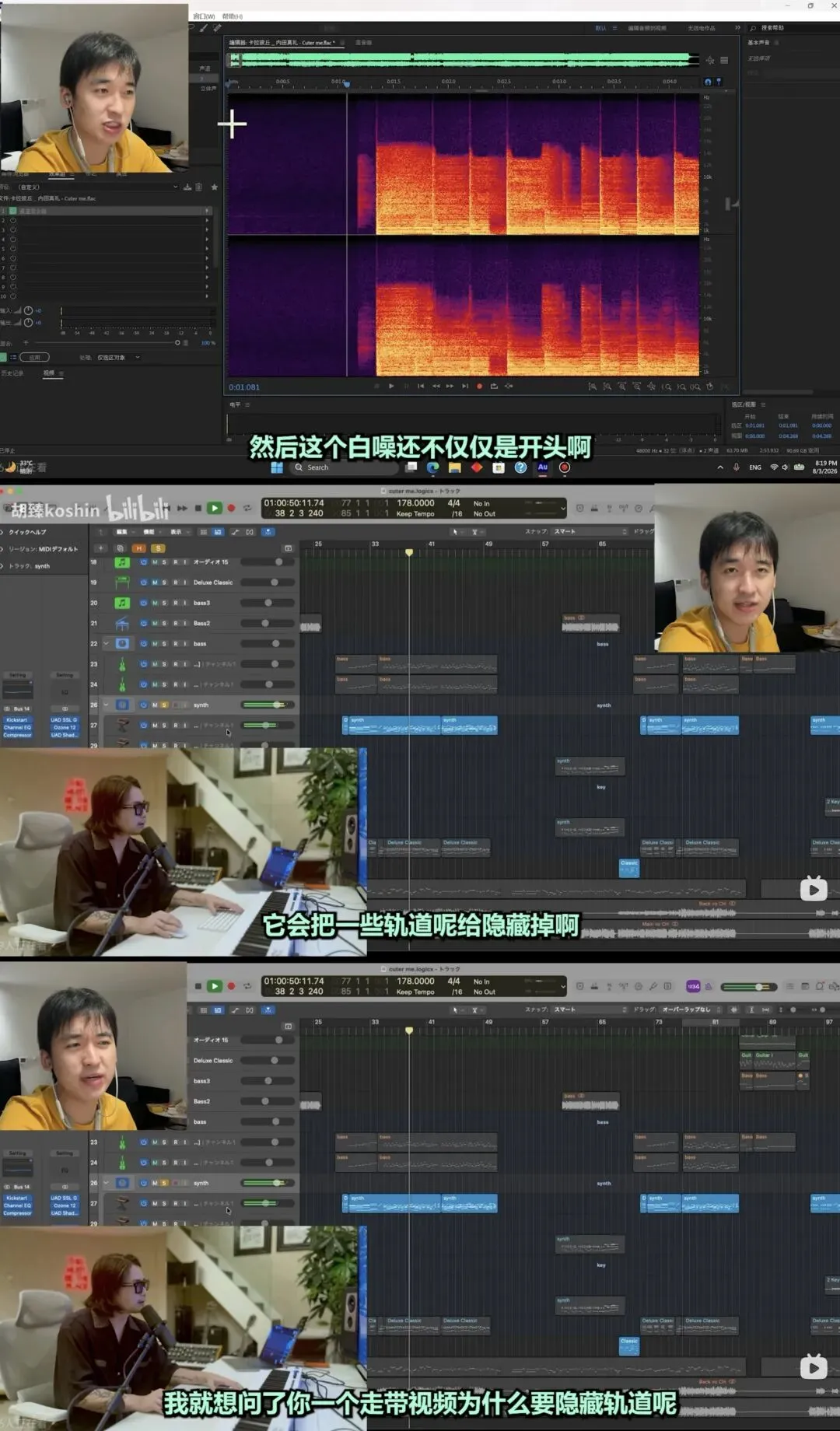Click the 应用 apply button in the effects rack
Screen dimensions: 840x1431
point(34,357)
